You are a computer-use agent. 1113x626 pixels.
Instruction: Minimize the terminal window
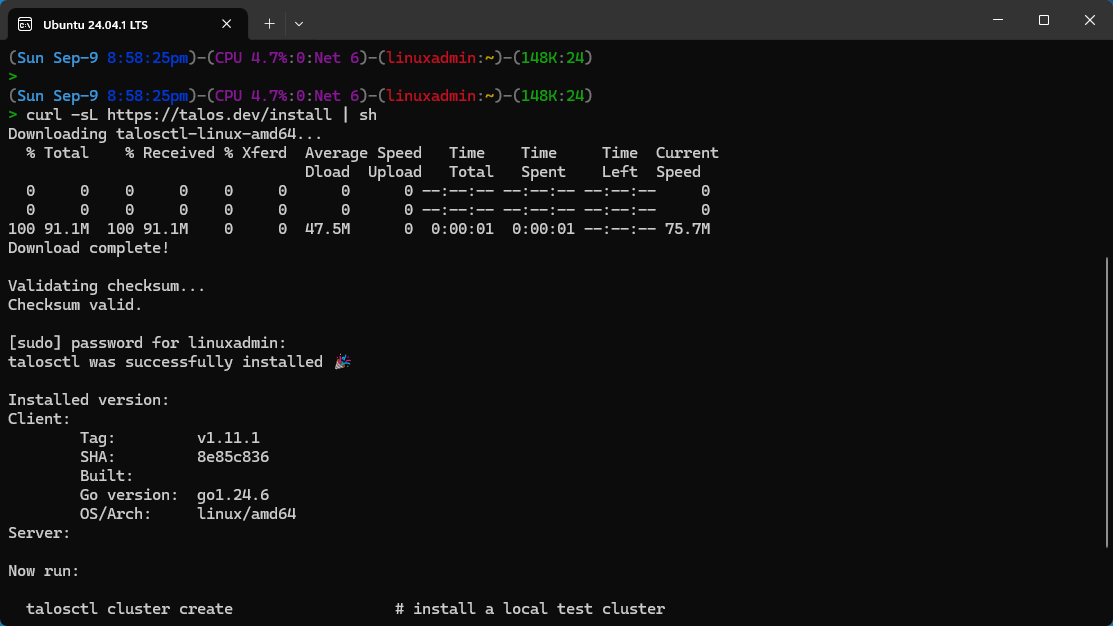coord(997,20)
